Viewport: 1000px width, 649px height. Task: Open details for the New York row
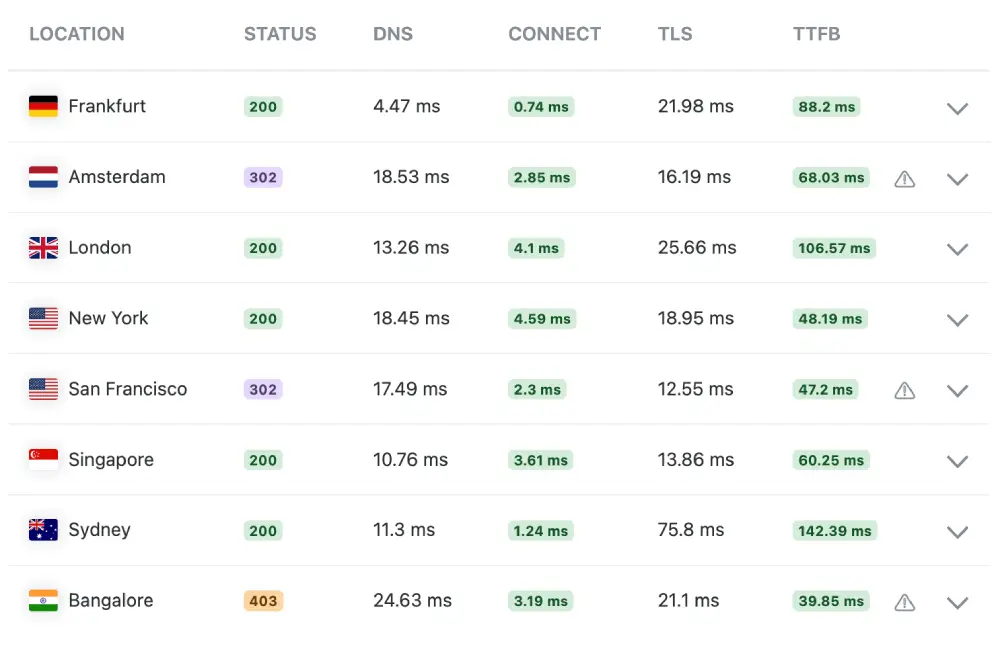point(957,320)
